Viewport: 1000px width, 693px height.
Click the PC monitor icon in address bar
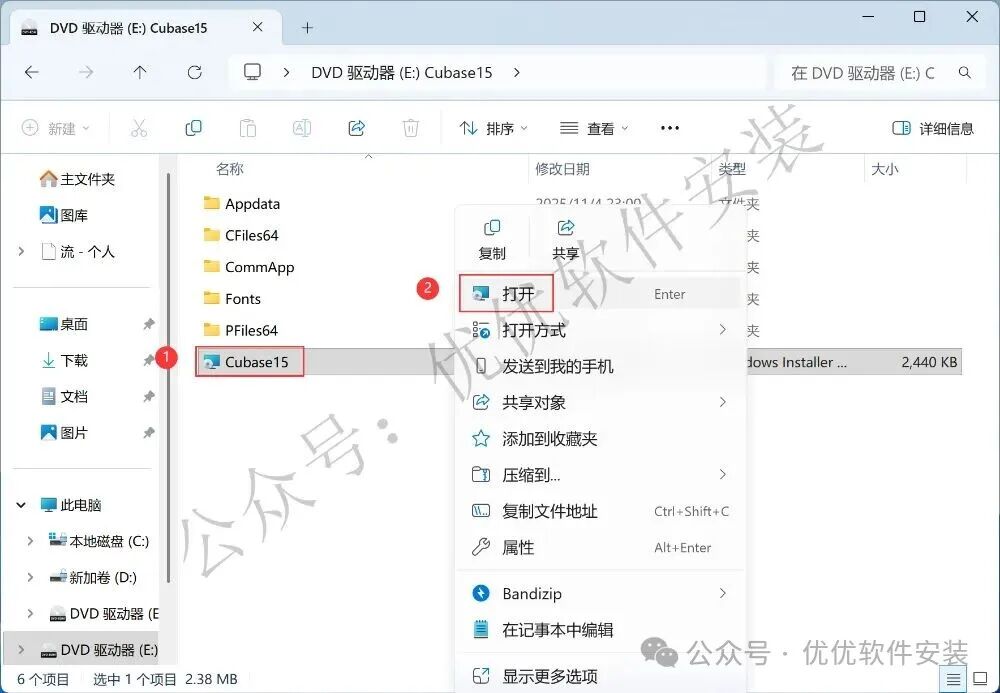pyautogui.click(x=253, y=72)
